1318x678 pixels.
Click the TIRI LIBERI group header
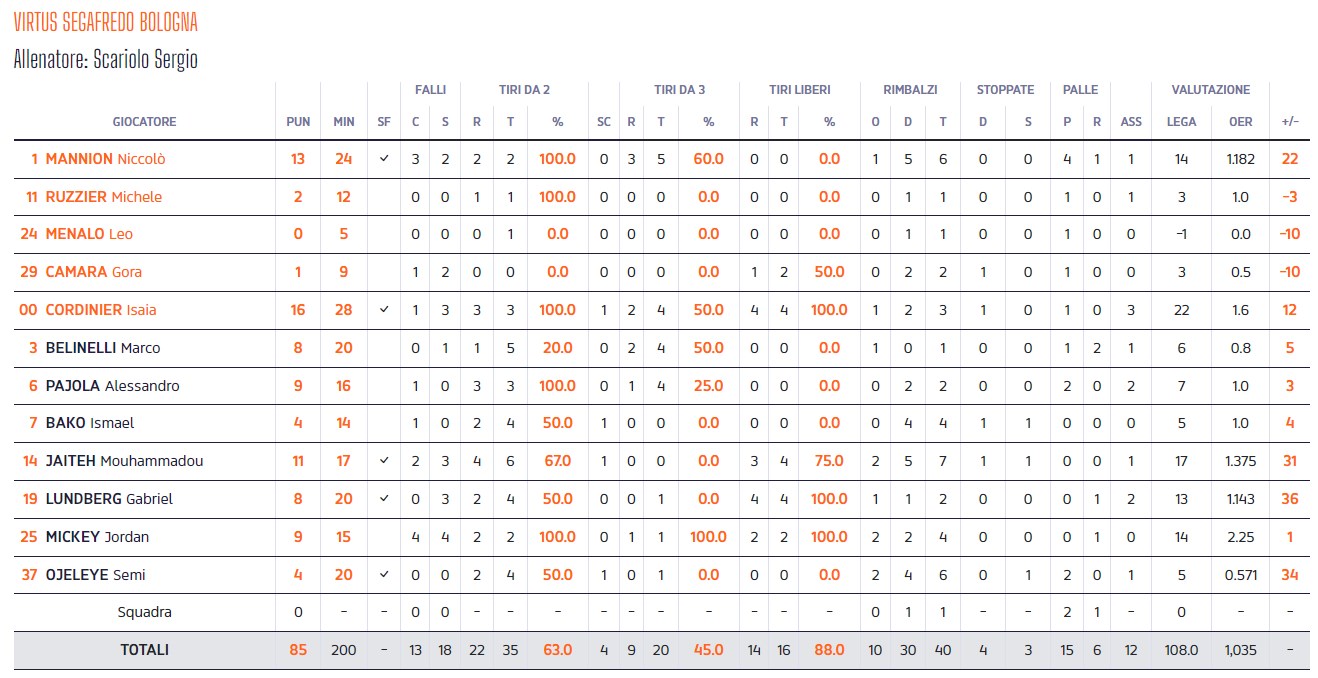[799, 90]
